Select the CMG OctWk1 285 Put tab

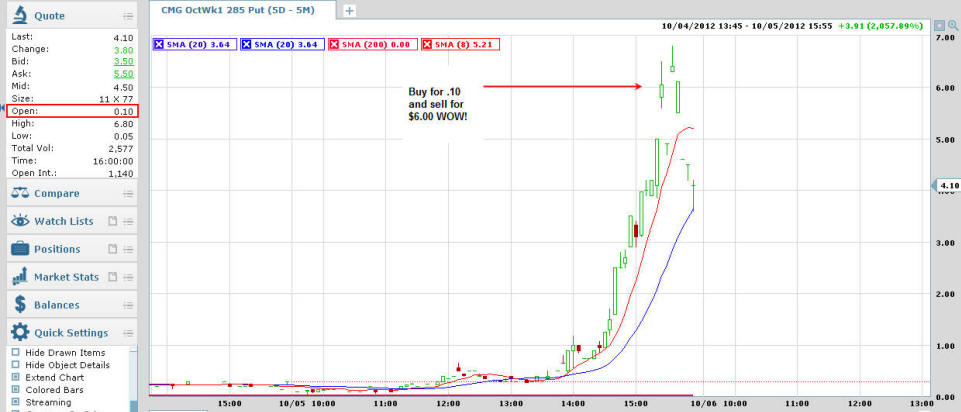tap(242, 10)
